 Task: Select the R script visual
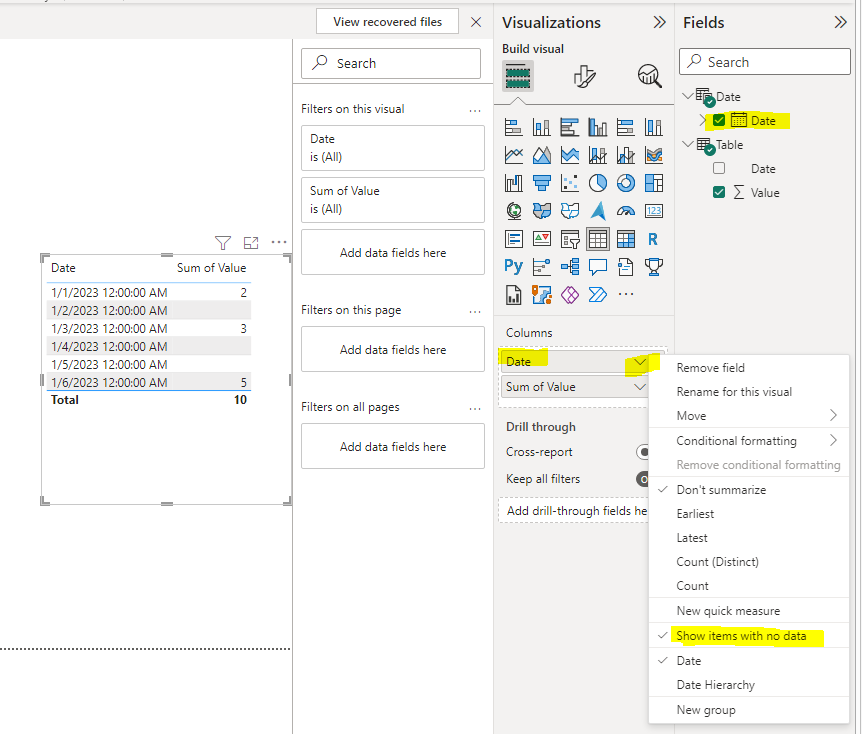(x=654, y=239)
